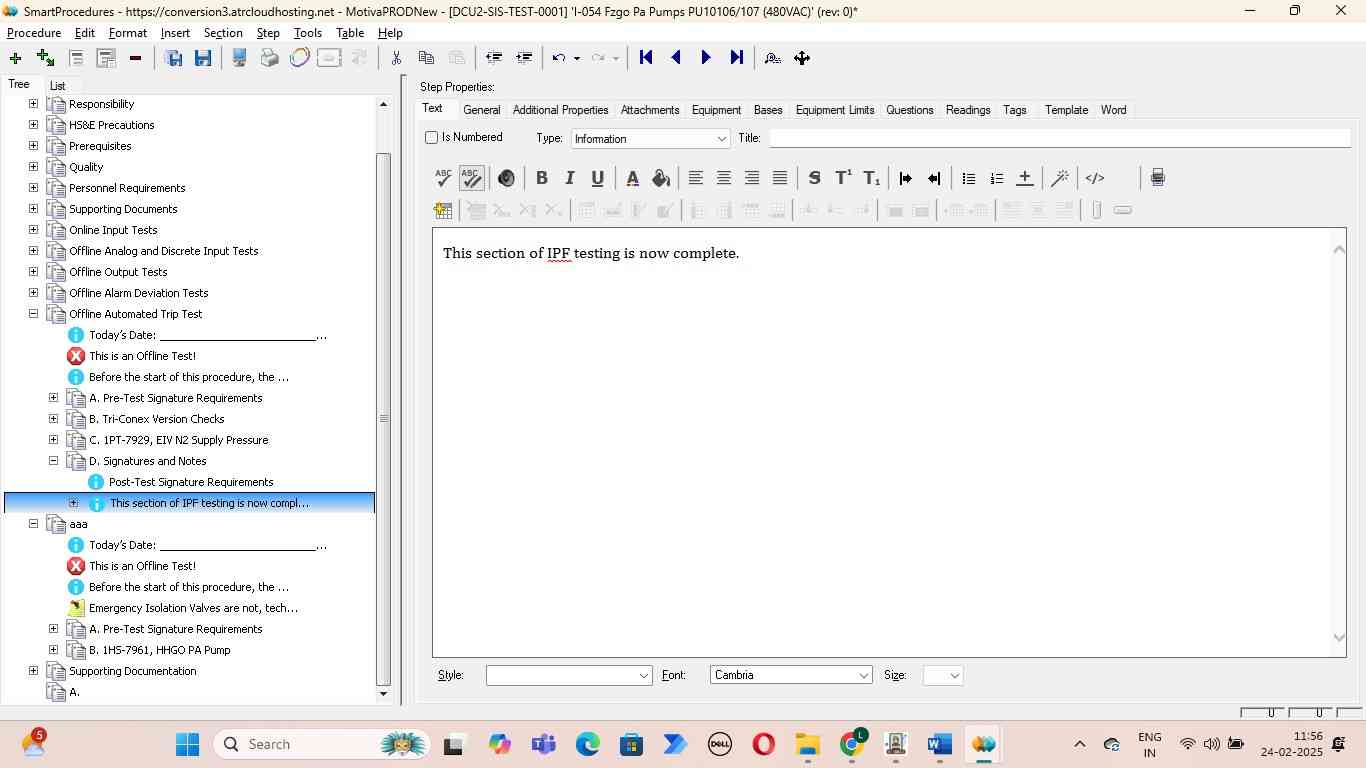Screen dimensions: 1366x768
Task: Open the Tools menu
Action: pos(308,33)
